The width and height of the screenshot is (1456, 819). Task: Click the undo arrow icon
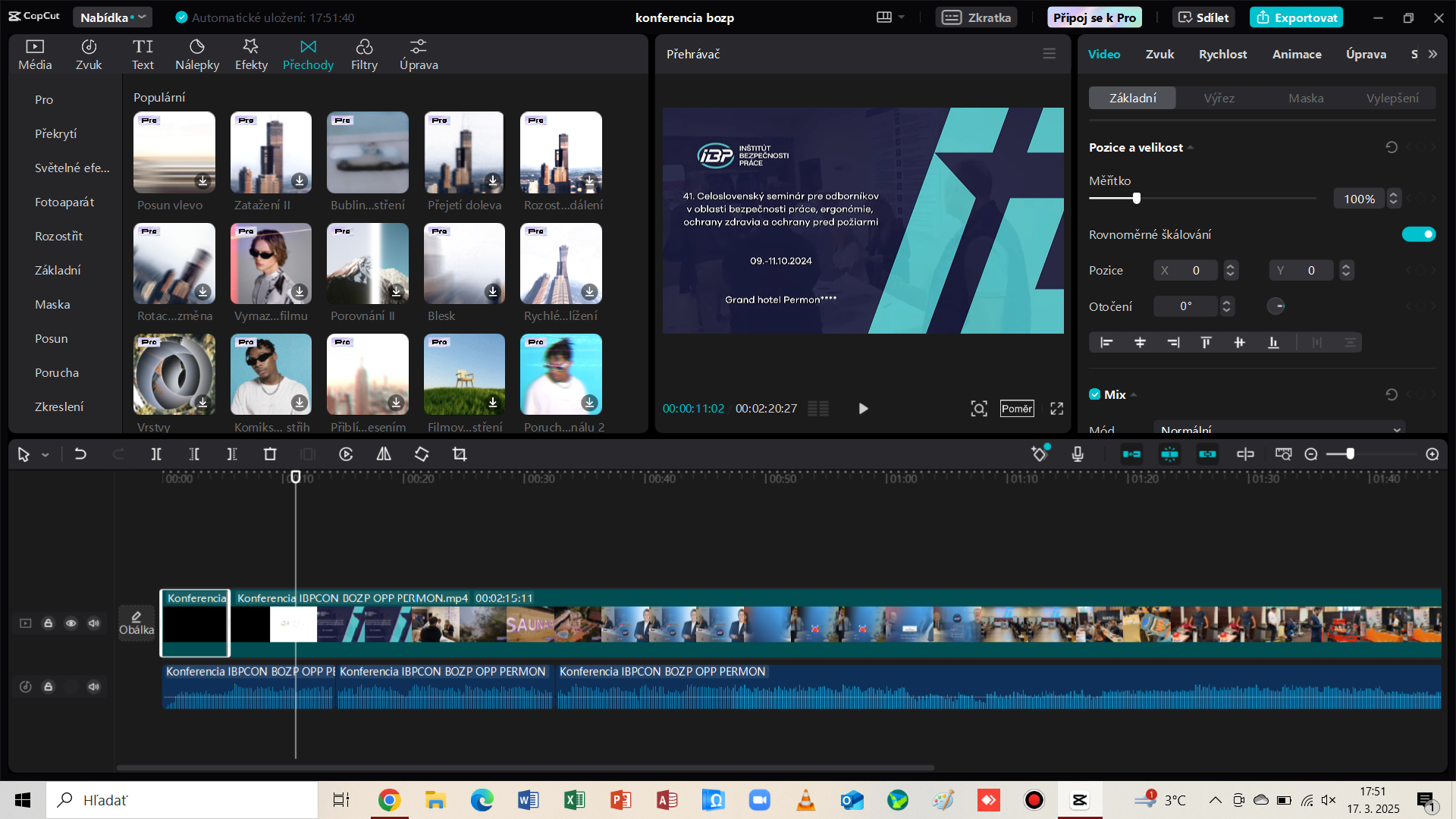click(80, 454)
